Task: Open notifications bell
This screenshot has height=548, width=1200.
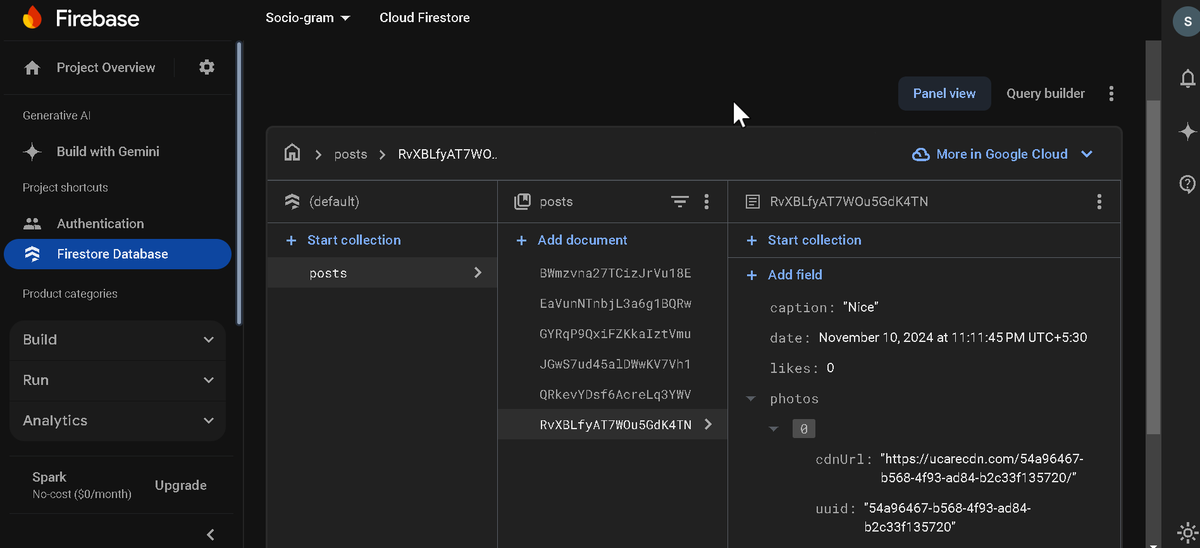Action: pos(1187,78)
